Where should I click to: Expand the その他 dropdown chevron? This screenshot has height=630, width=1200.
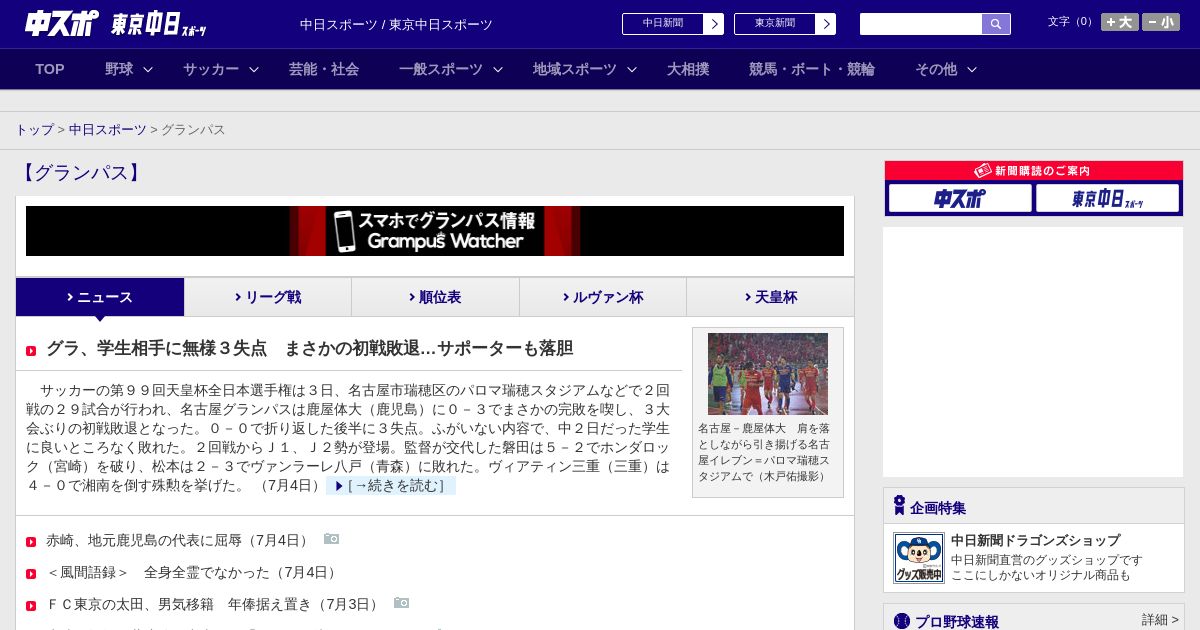tap(972, 70)
